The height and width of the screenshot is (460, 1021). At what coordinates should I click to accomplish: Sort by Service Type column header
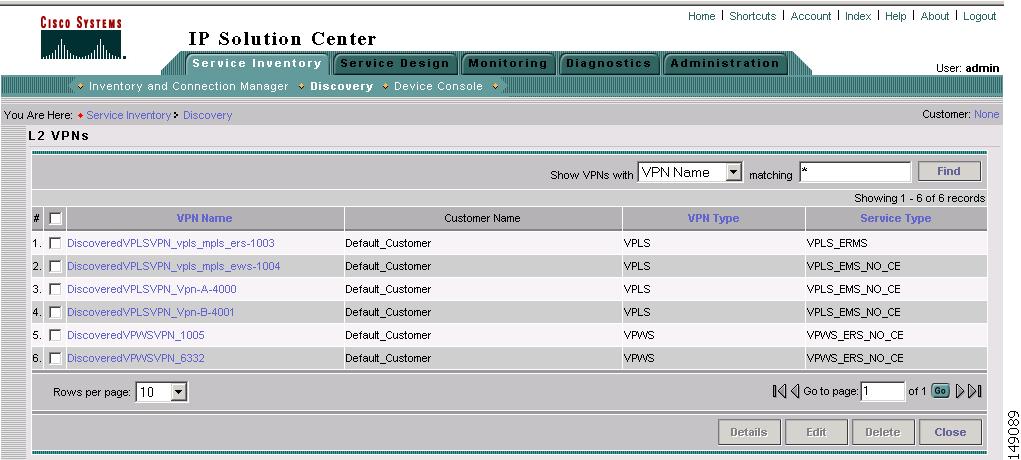[x=895, y=218]
